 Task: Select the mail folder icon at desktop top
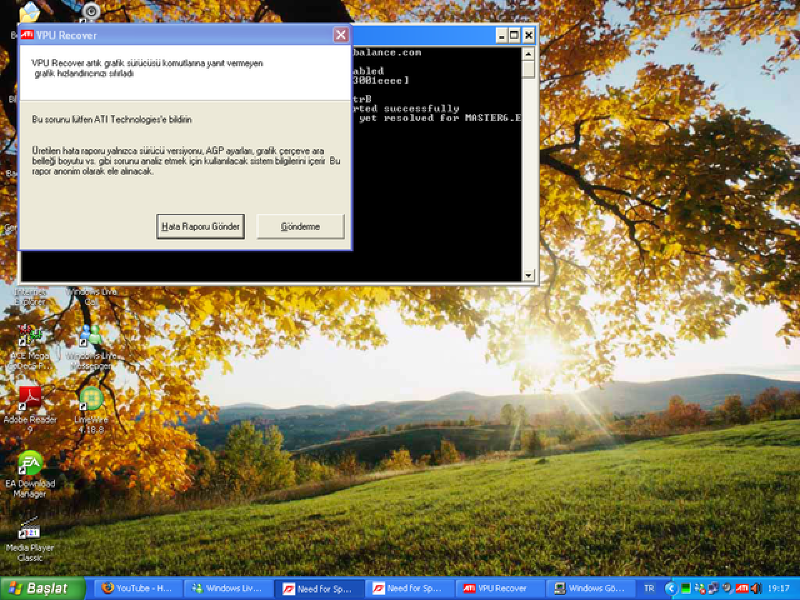[x=30, y=13]
